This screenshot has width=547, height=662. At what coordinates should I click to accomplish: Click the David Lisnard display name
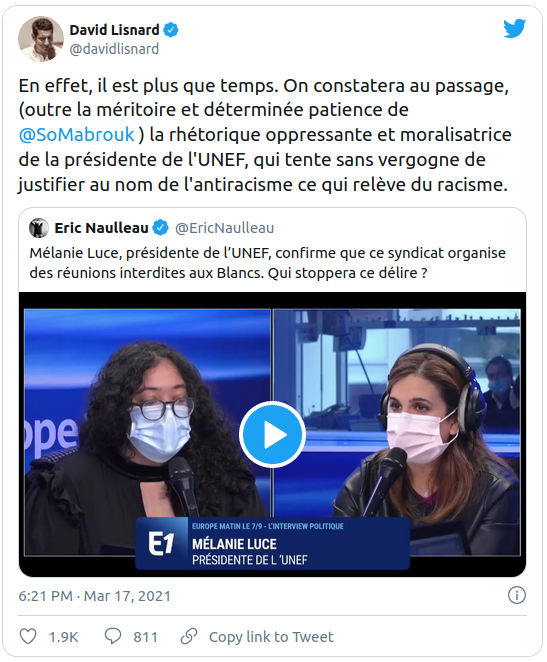pyautogui.click(x=114, y=30)
